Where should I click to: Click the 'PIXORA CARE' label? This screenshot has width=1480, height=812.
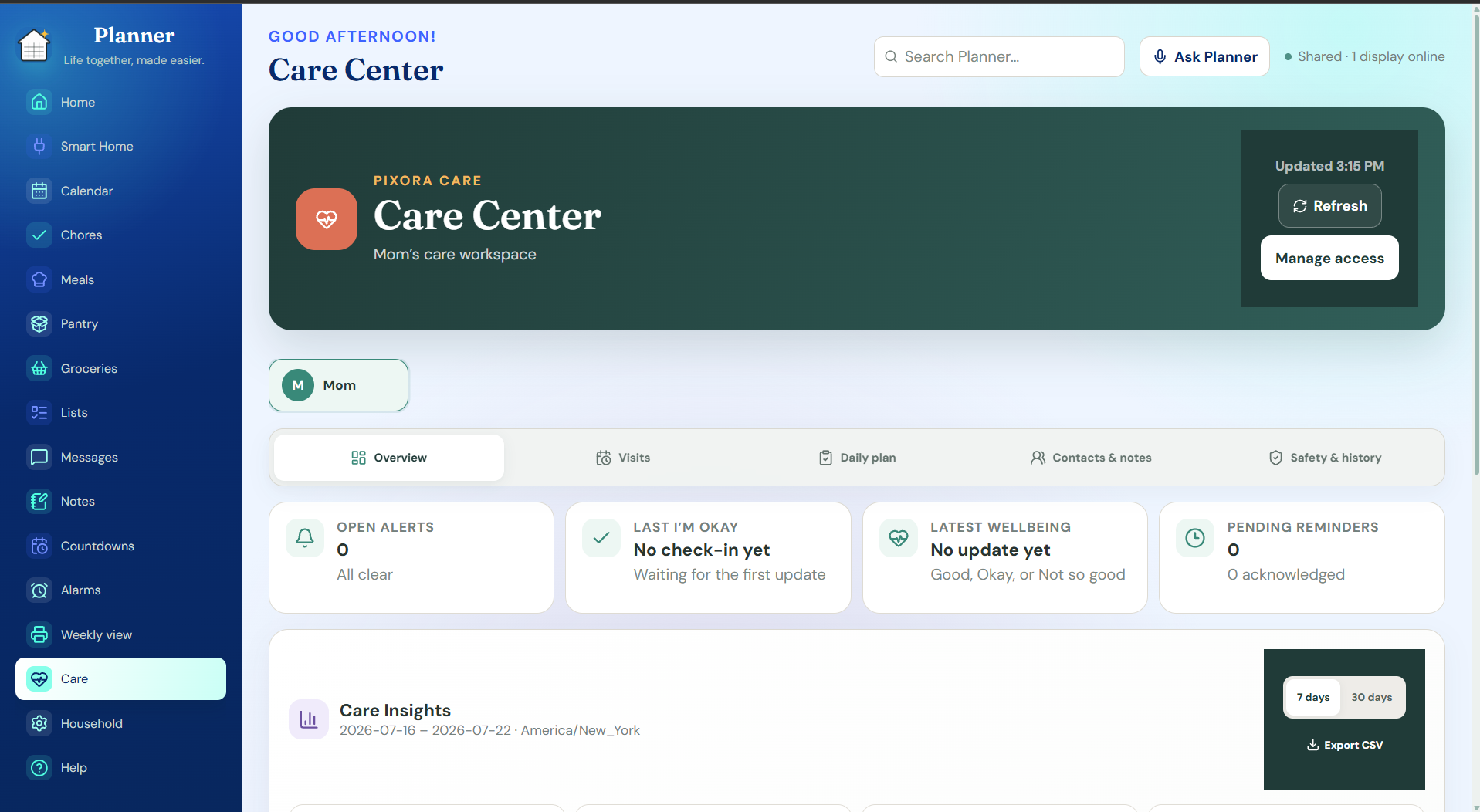(428, 181)
